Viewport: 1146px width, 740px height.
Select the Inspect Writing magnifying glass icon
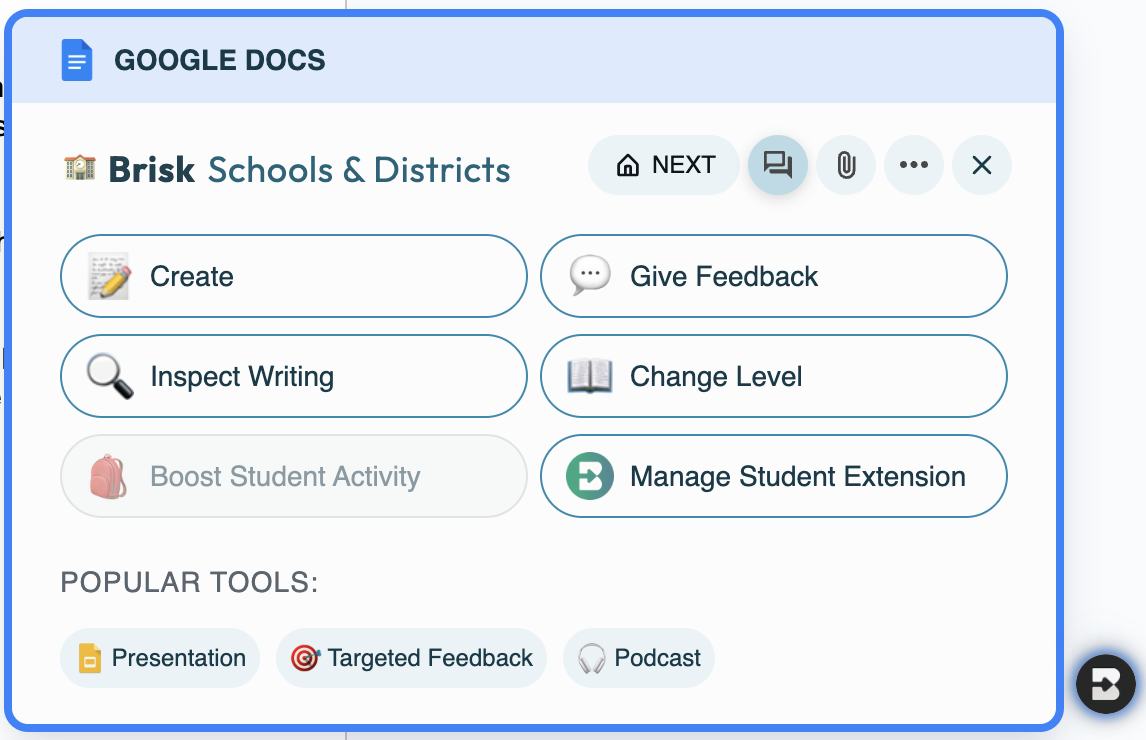pyautogui.click(x=108, y=376)
